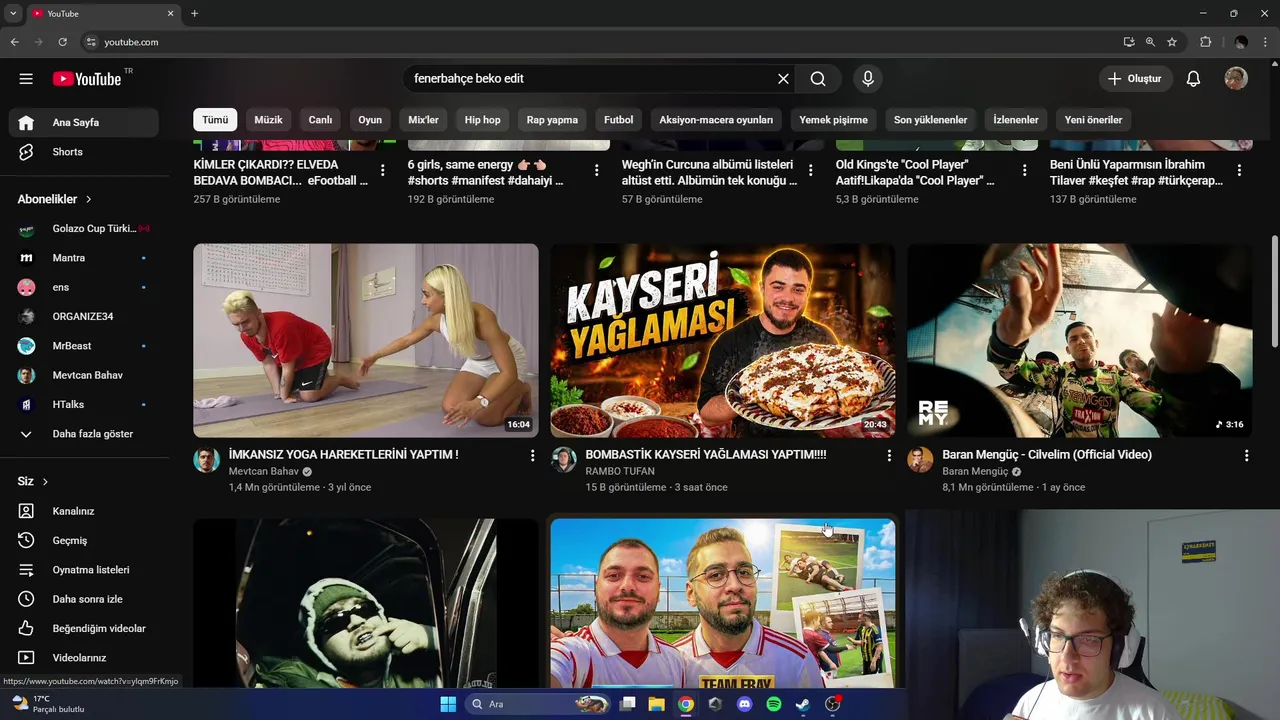
Task: Open a new browser tab with the plus button
Action: coord(194,14)
